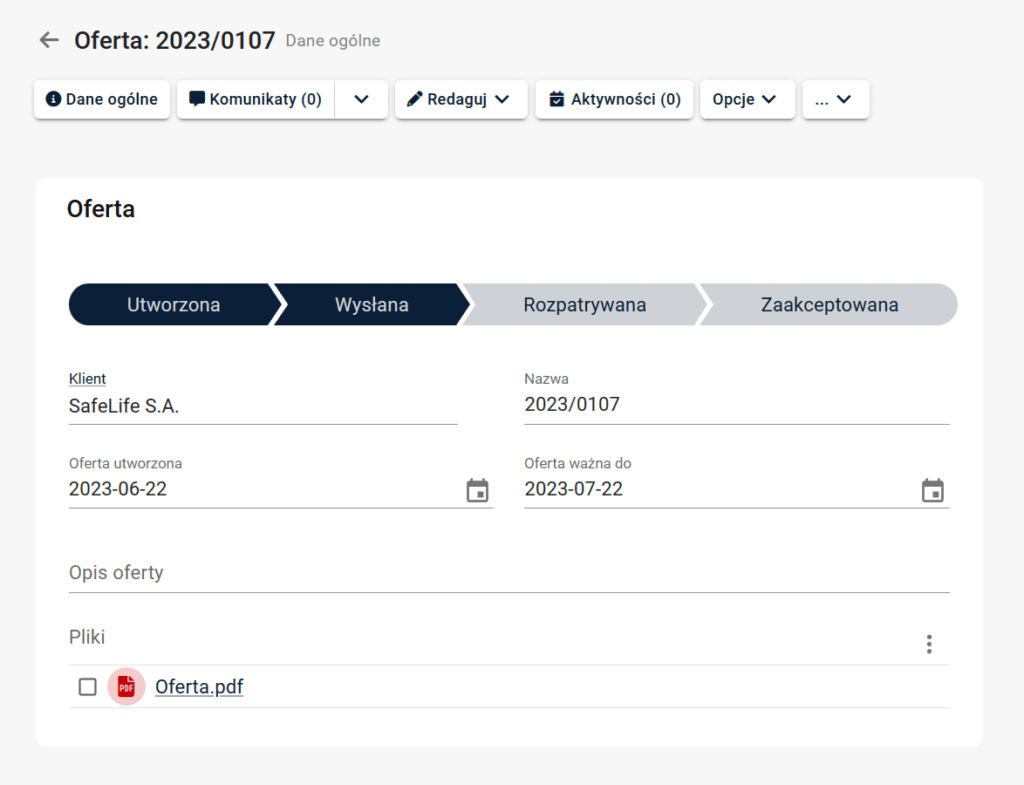The width and height of the screenshot is (1024, 785).
Task: Focus the Nazwa field with 2023/0107
Action: coord(735,405)
